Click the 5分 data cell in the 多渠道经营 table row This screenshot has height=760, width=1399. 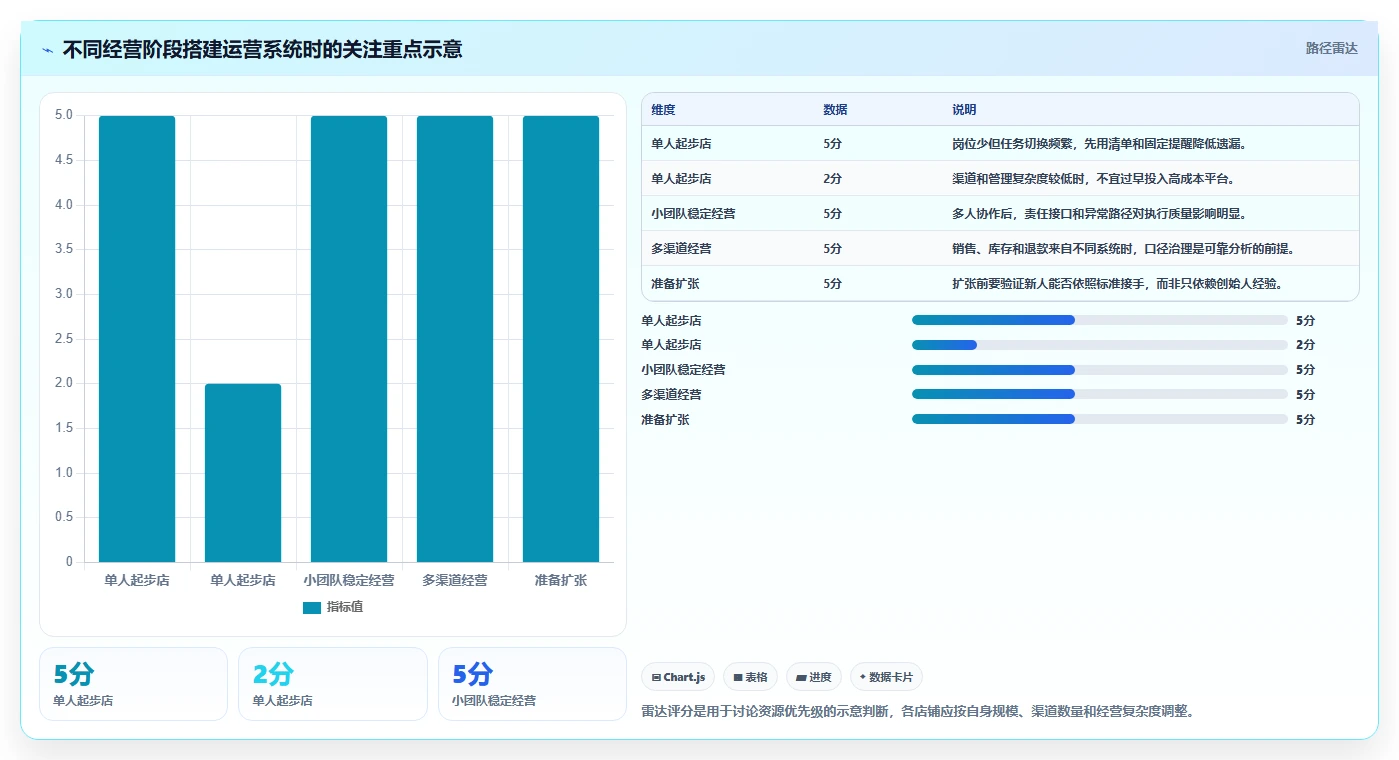832,249
